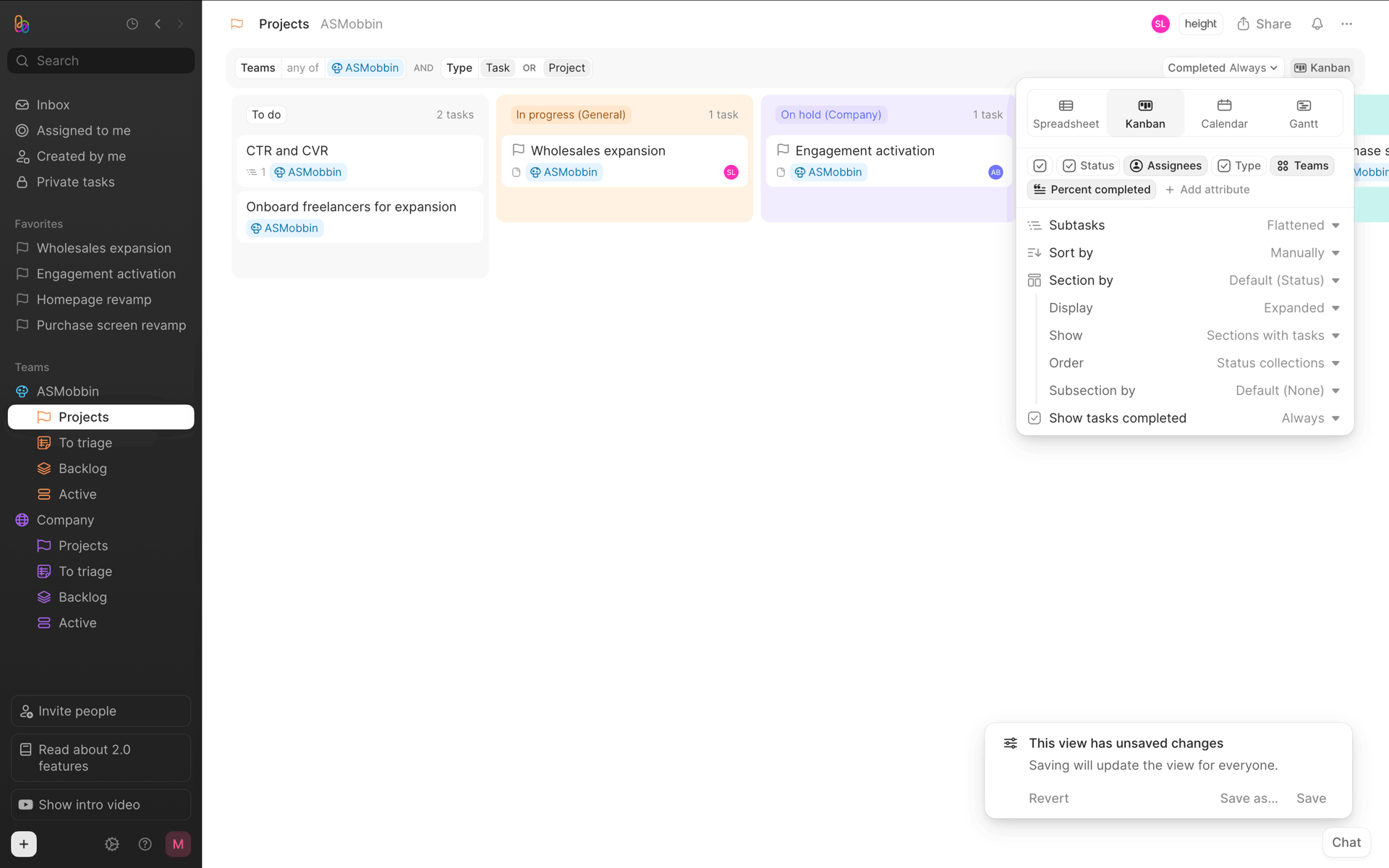This screenshot has width=1389, height=868.
Task: Click the SL user avatar in header
Action: (1160, 24)
